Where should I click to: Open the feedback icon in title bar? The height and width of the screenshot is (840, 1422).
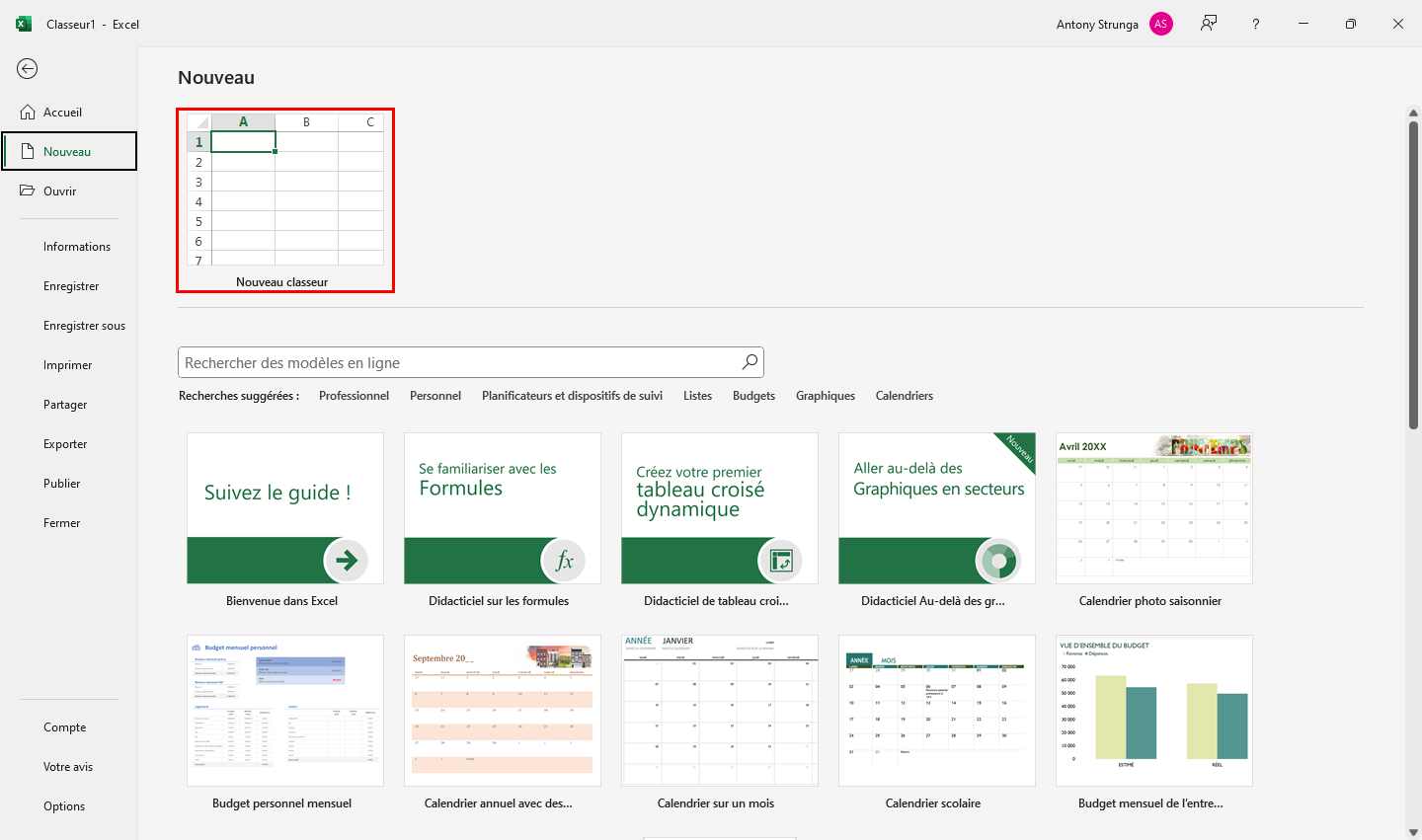click(1208, 24)
